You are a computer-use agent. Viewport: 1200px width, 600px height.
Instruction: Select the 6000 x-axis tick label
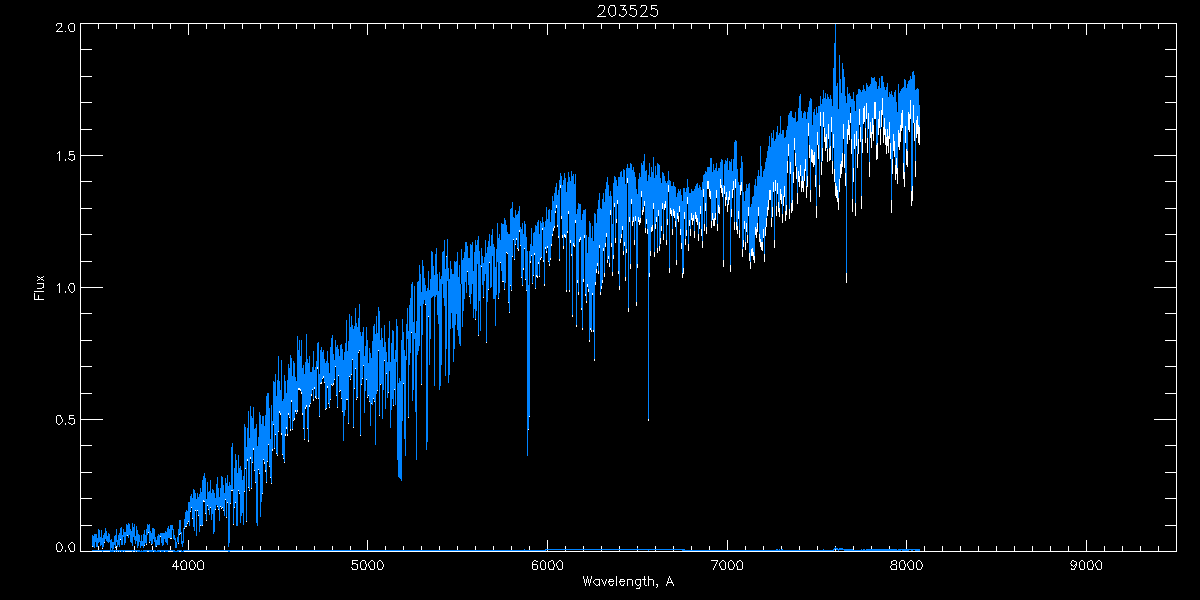point(547,566)
